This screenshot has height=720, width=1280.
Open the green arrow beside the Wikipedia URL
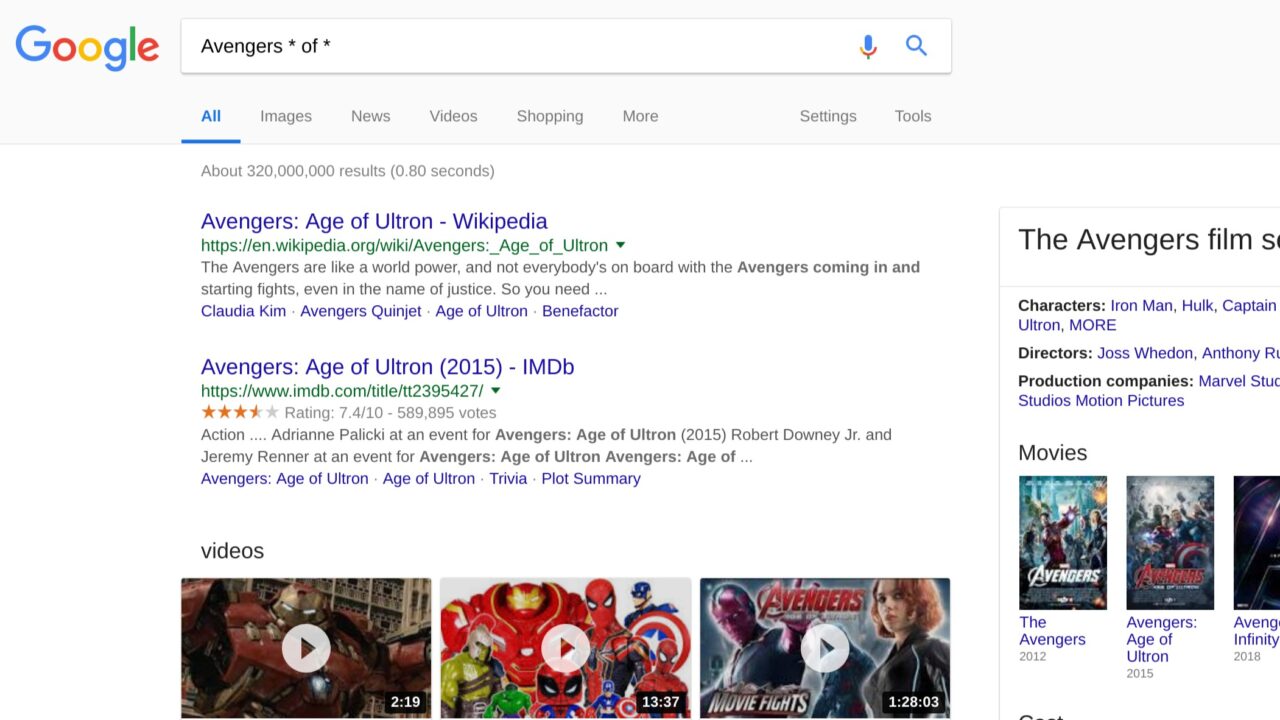620,245
